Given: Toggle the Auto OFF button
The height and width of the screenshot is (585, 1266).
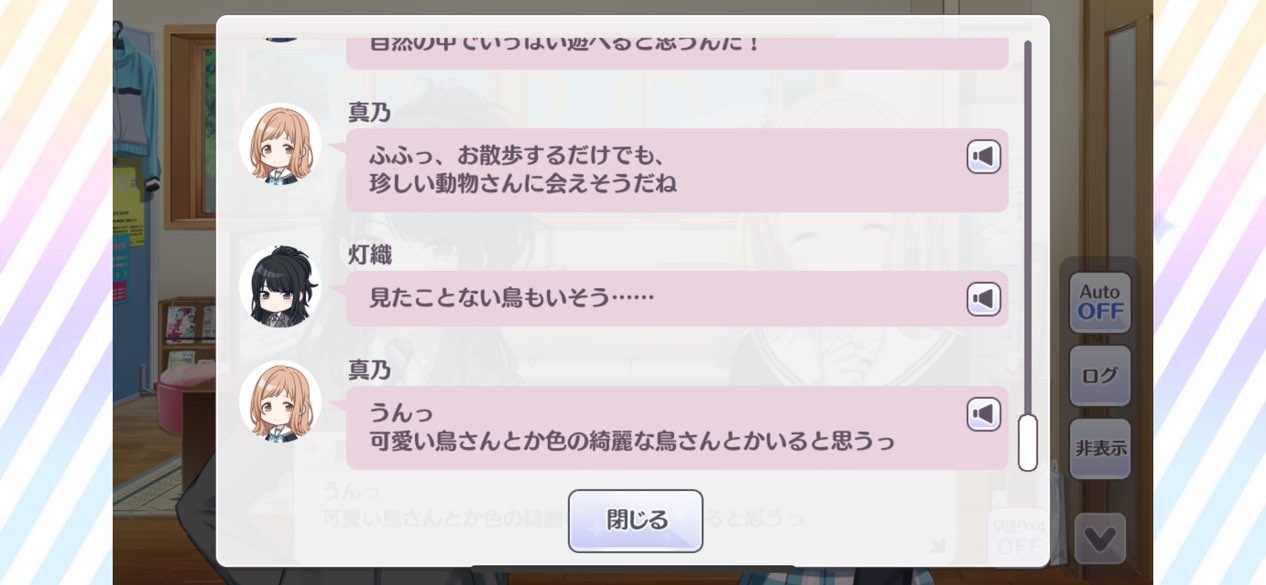Looking at the screenshot, I should (x=1100, y=302).
